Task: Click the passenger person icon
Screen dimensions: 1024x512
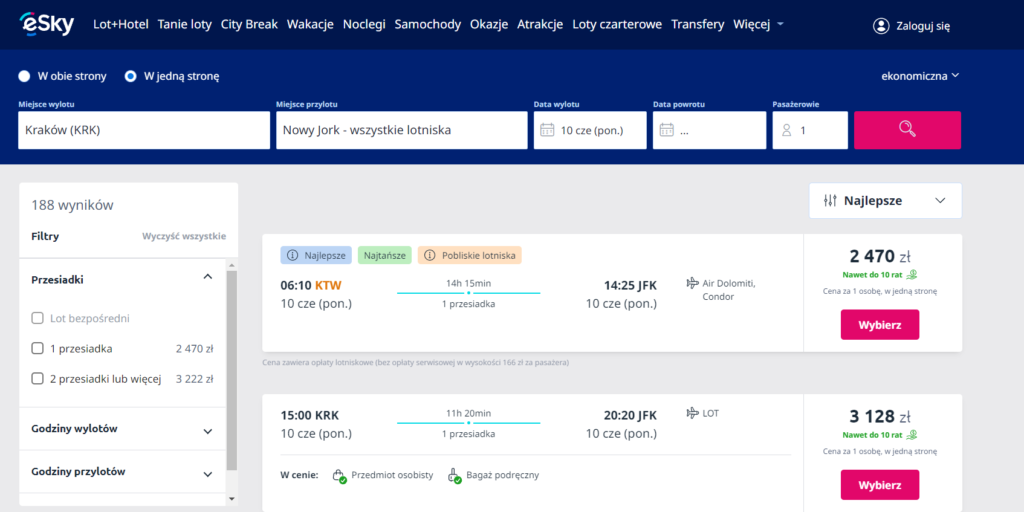Action: 787,130
